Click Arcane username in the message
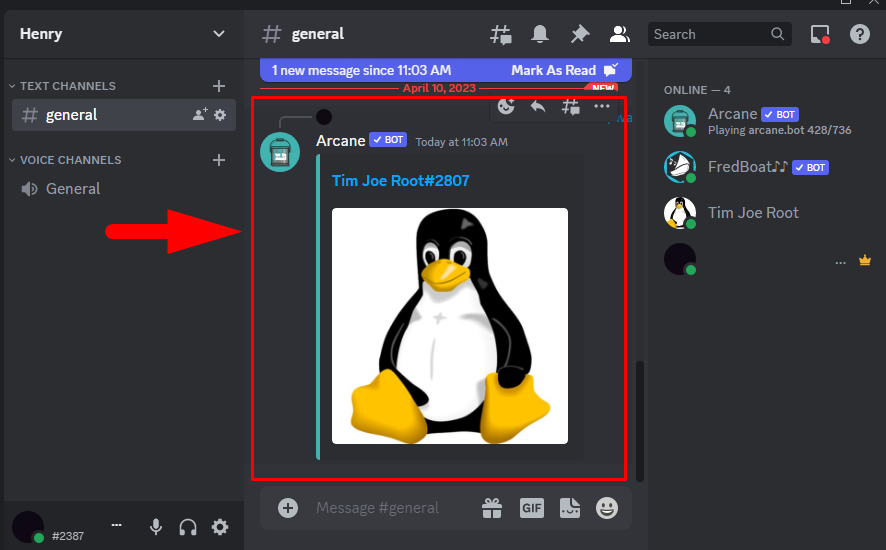Screen dimensions: 886x550 click(341, 141)
